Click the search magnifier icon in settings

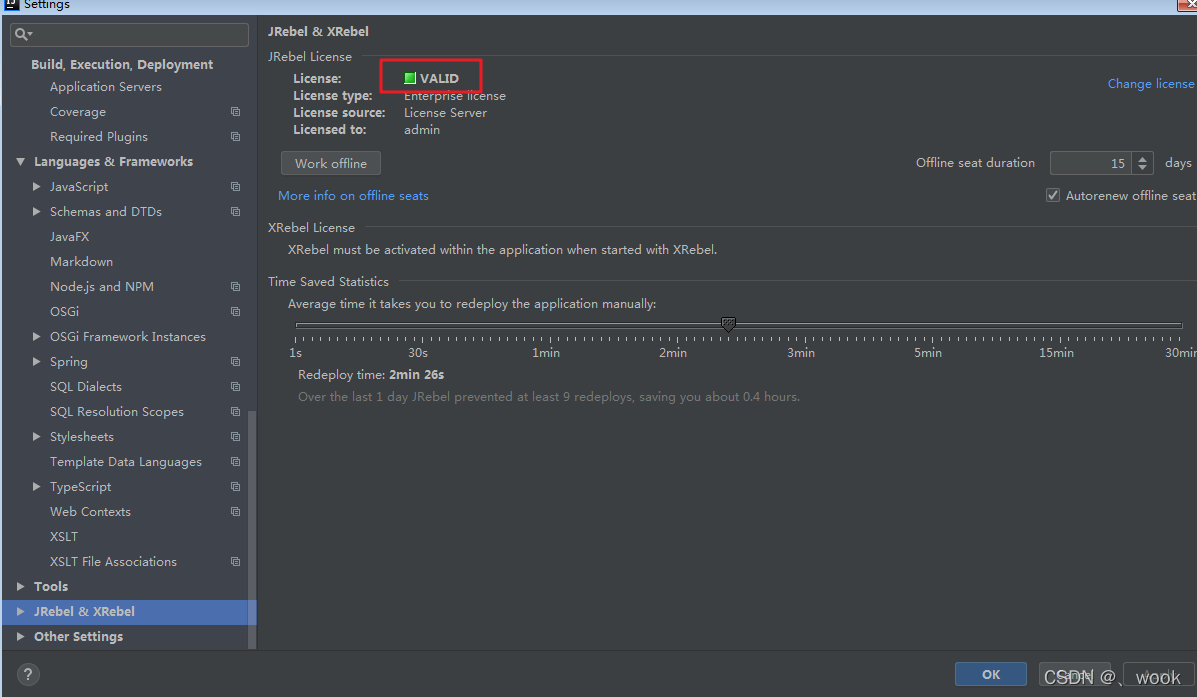pos(22,34)
